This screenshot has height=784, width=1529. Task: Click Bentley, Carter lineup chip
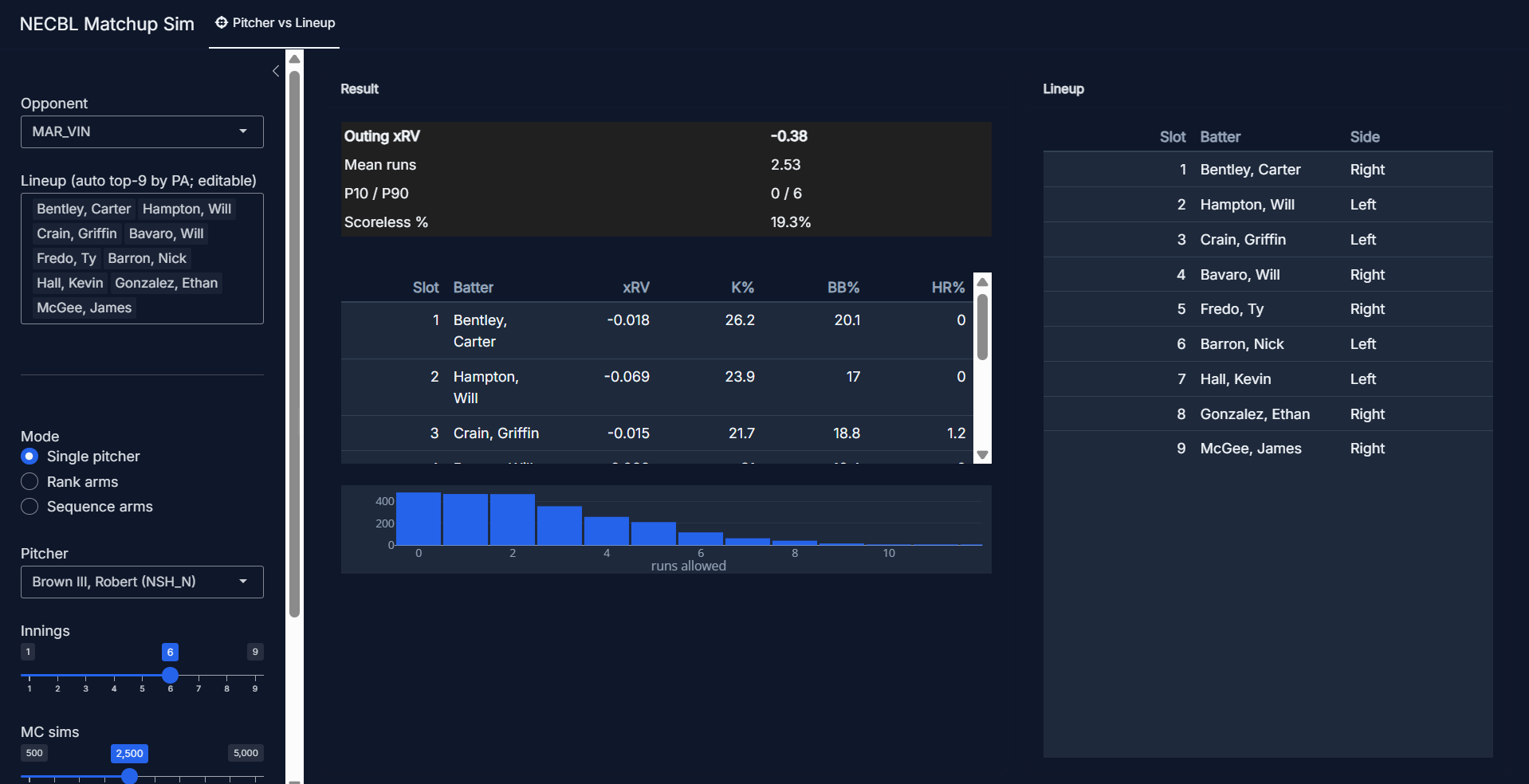pyautogui.click(x=84, y=209)
